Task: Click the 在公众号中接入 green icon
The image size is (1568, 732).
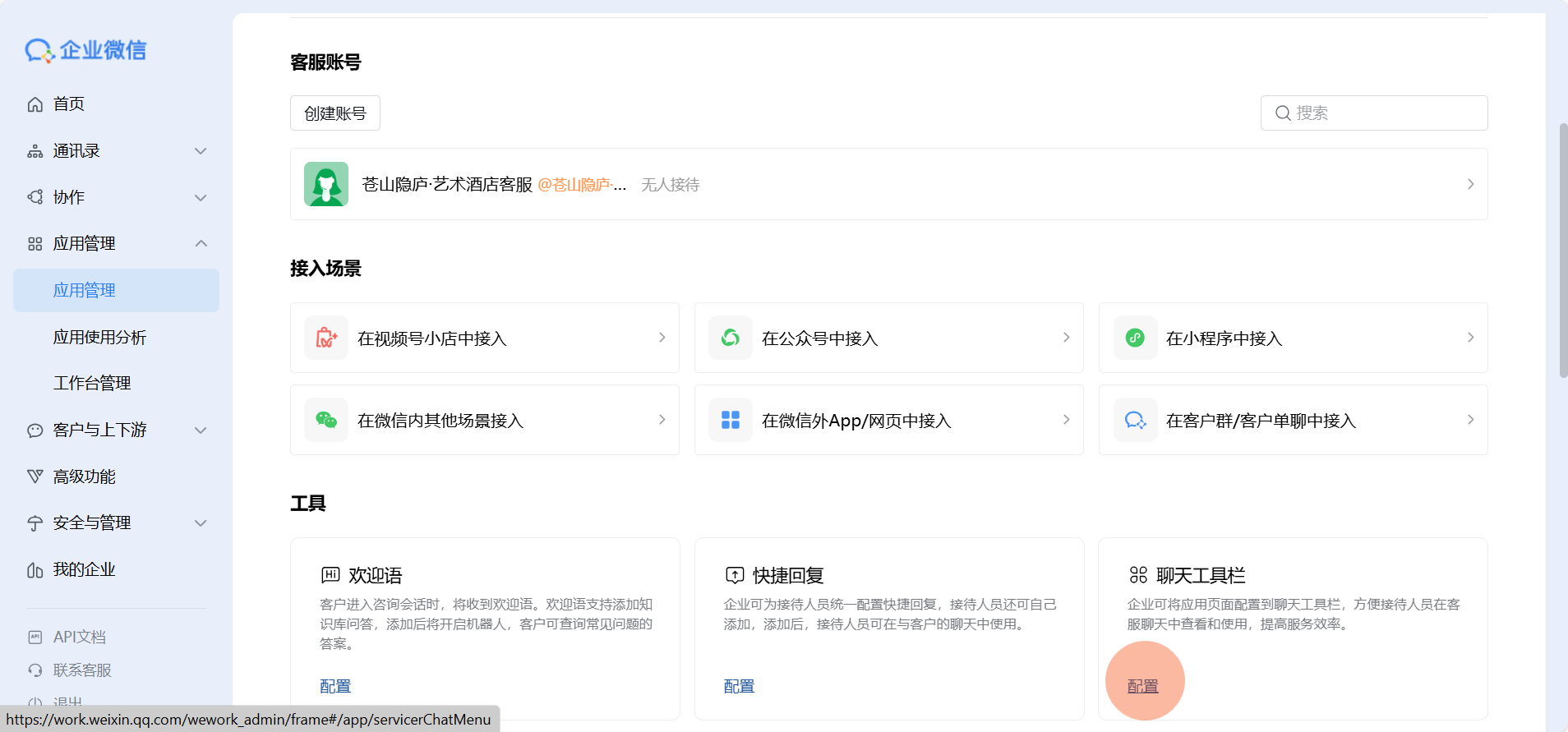Action: click(x=731, y=338)
